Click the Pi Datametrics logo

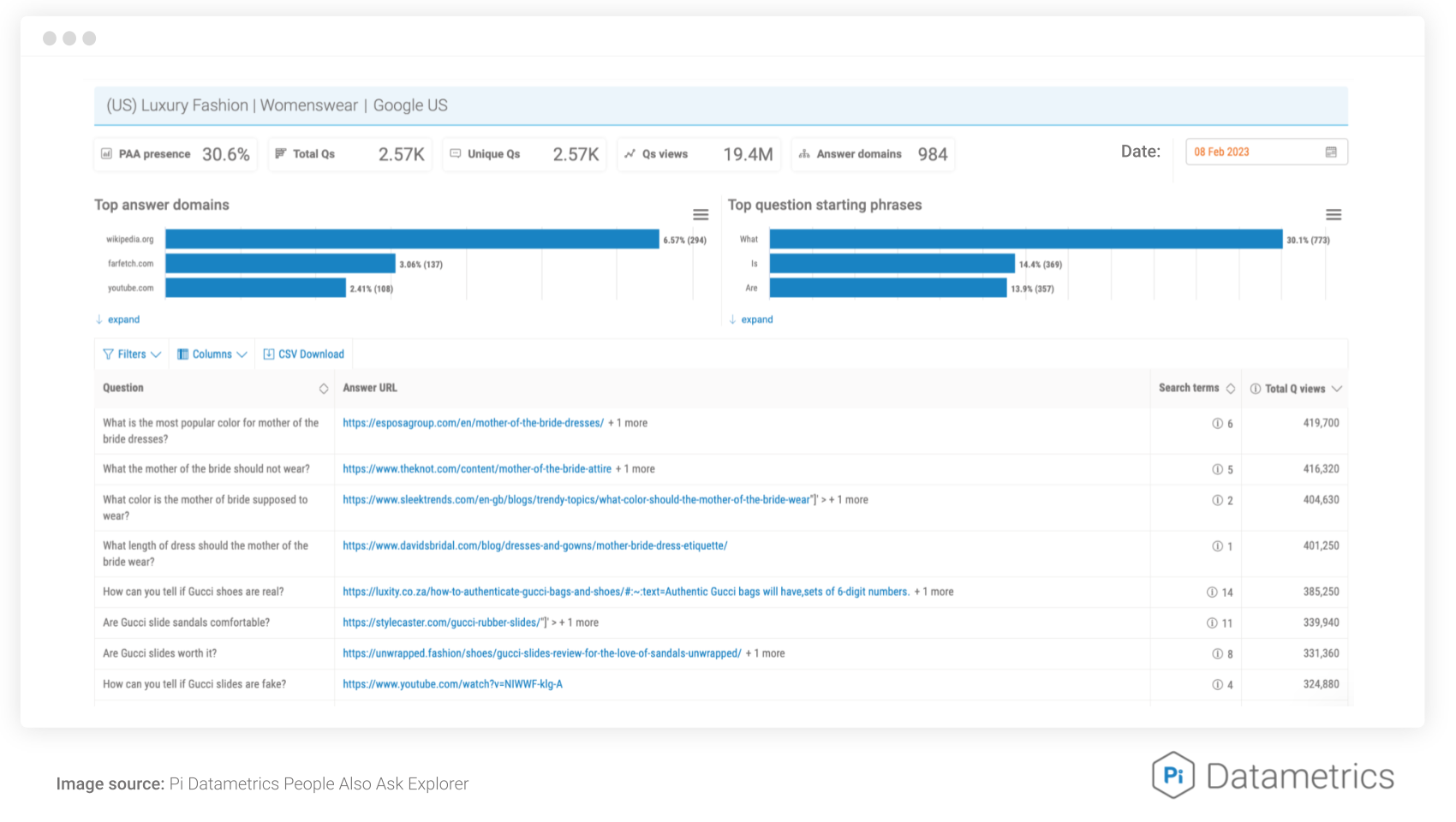[x=1273, y=776]
